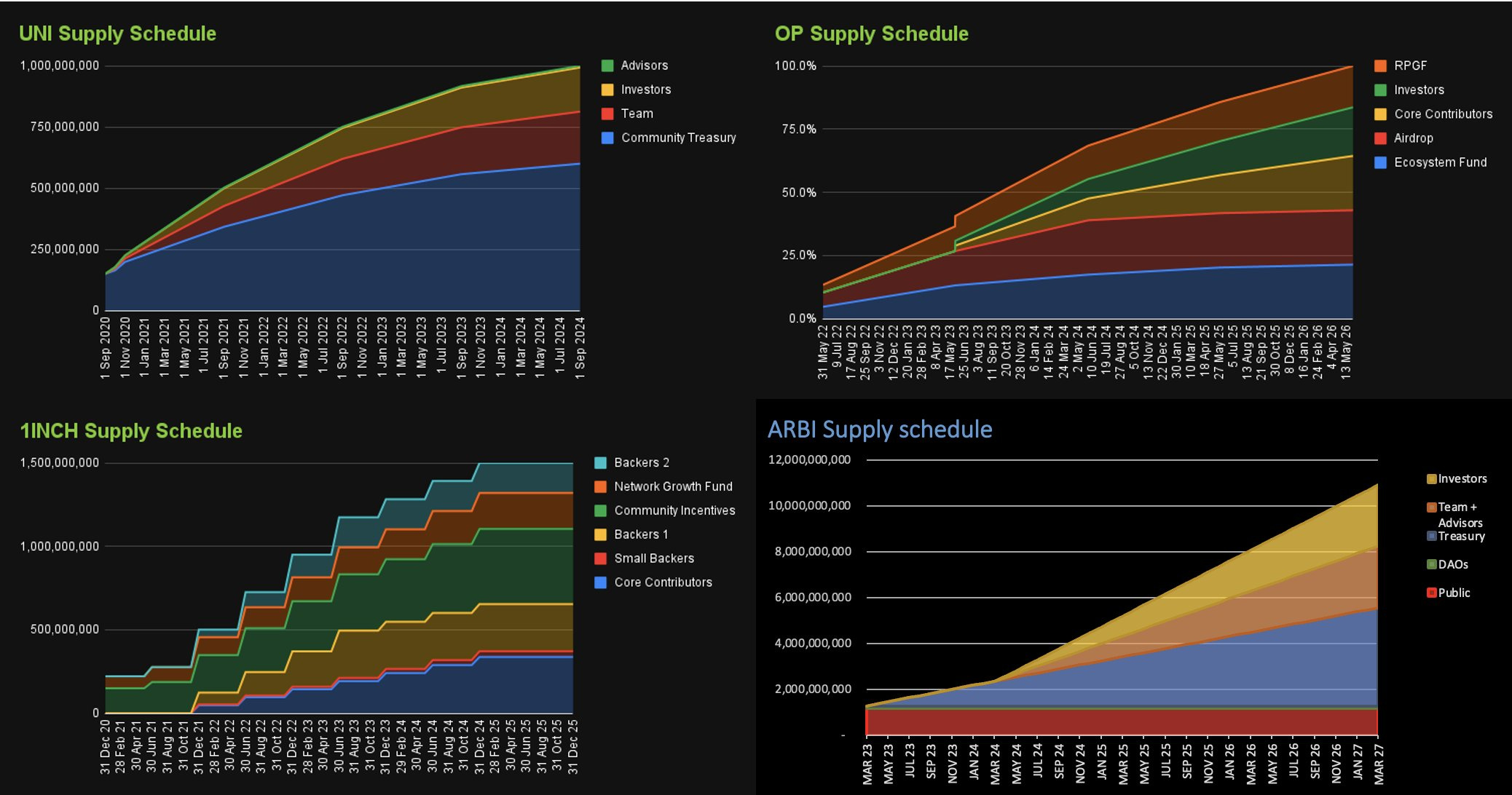This screenshot has height=795, width=1512.
Task: Click the 6,000,000,000 axis label in ARBI chart
Action: click(813, 597)
